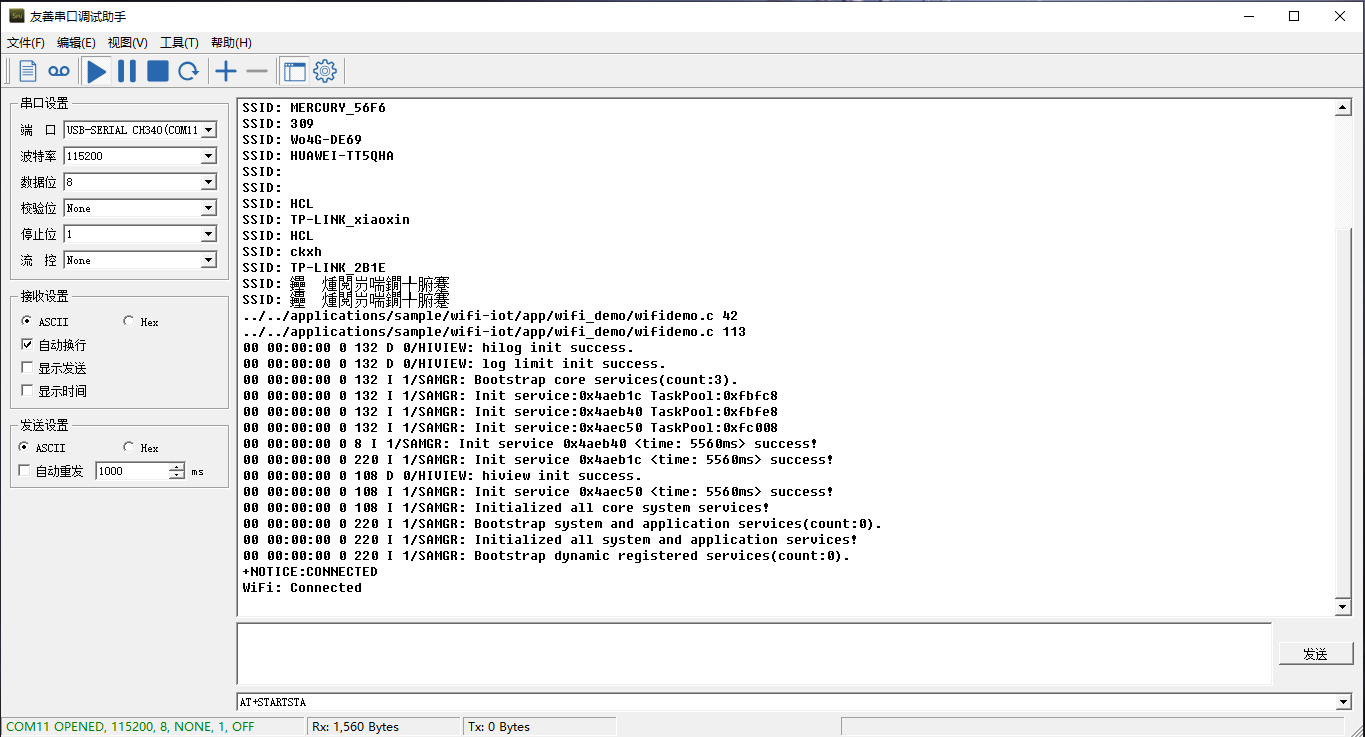Click the log scrollbar down arrow
1365x737 pixels.
[1343, 607]
